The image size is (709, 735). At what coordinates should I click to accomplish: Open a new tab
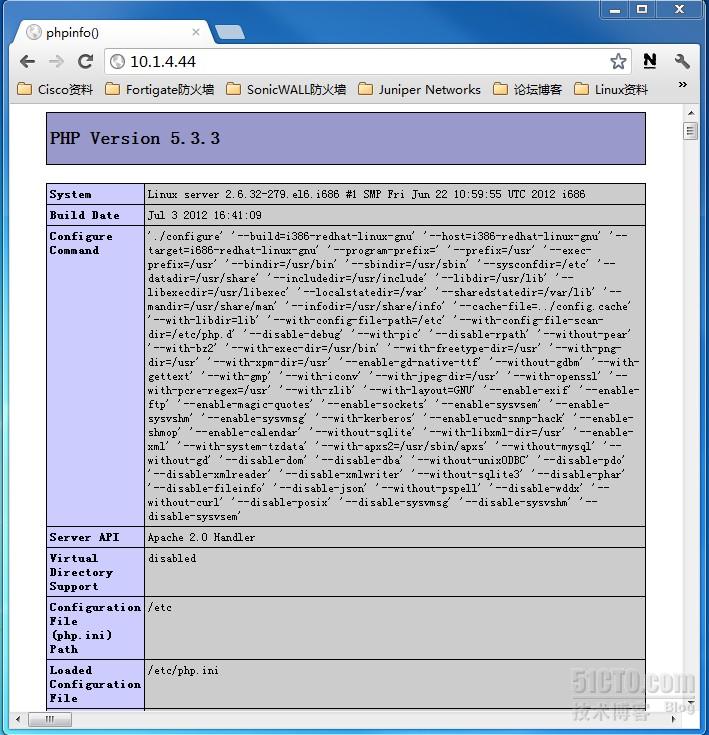(230, 32)
